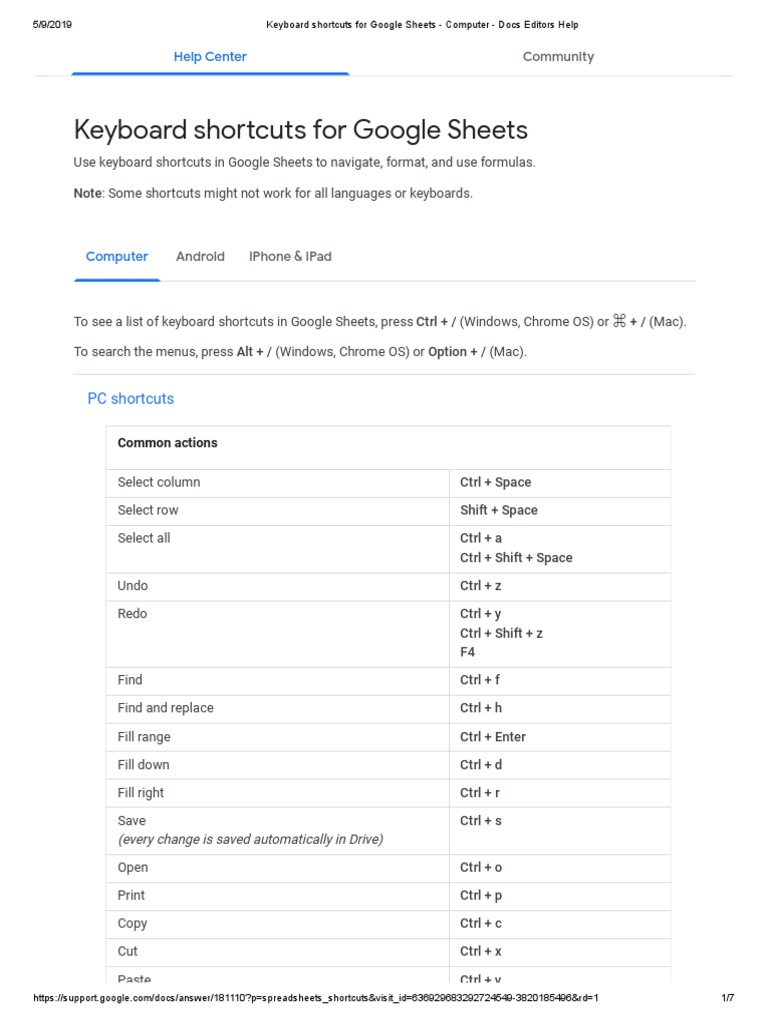Click the Ctrl + Enter shortcut cell
Viewport: 768px width, 1024px height.
[x=493, y=737]
